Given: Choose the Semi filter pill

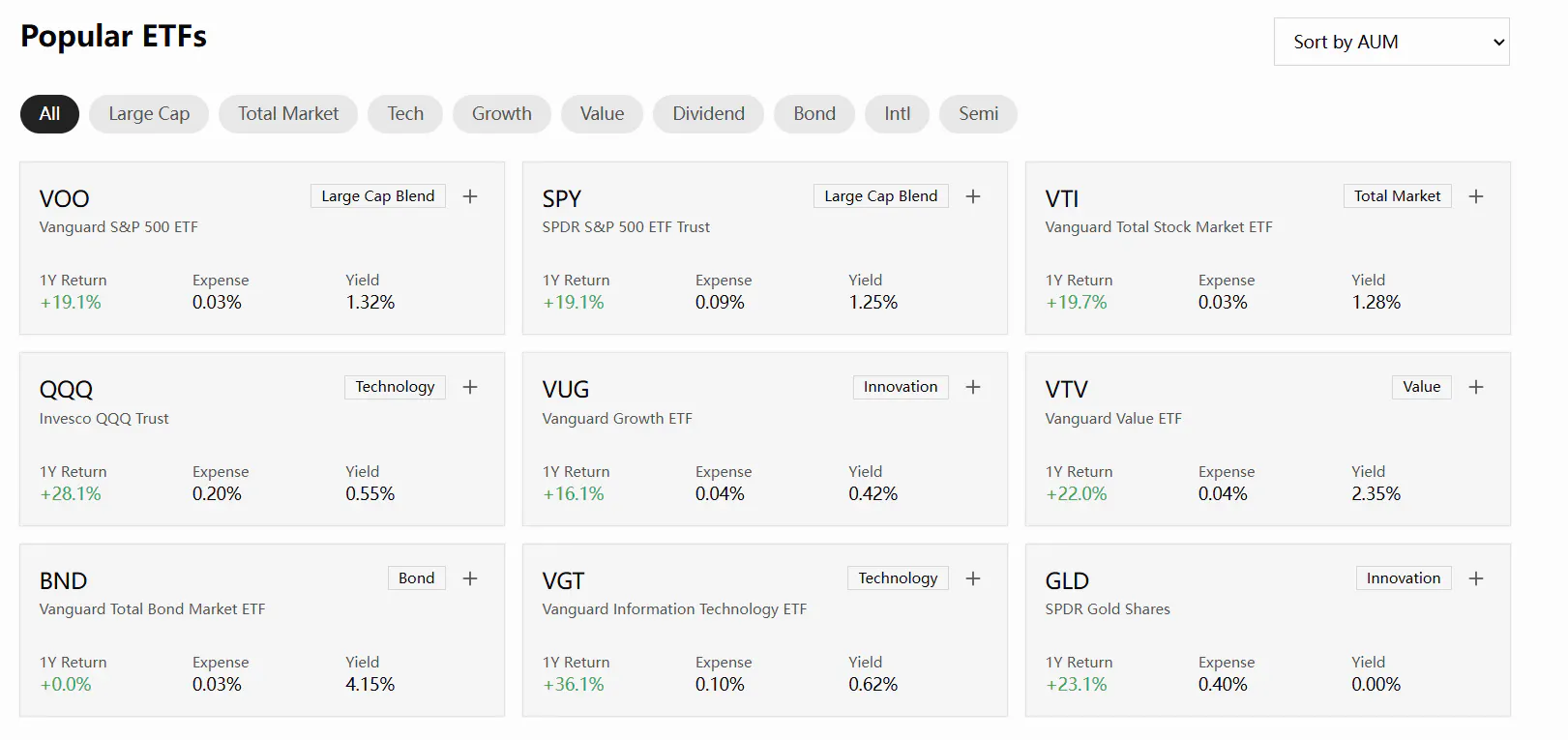Looking at the screenshot, I should [978, 114].
